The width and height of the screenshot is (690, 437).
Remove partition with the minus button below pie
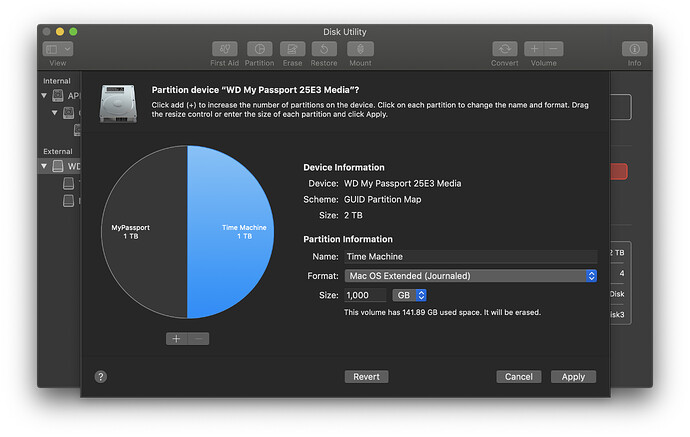(x=198, y=338)
